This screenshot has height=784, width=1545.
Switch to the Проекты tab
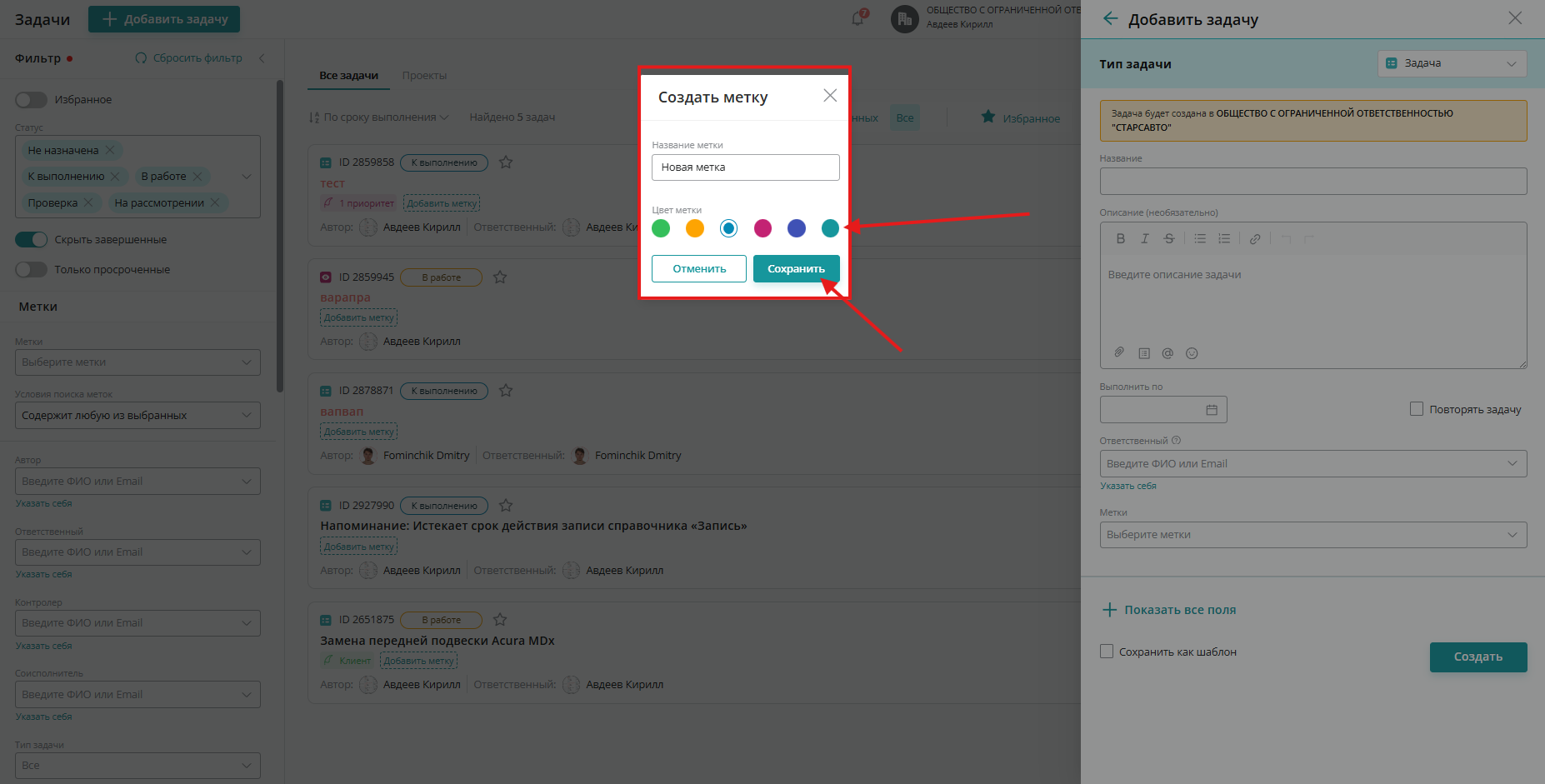tap(424, 76)
